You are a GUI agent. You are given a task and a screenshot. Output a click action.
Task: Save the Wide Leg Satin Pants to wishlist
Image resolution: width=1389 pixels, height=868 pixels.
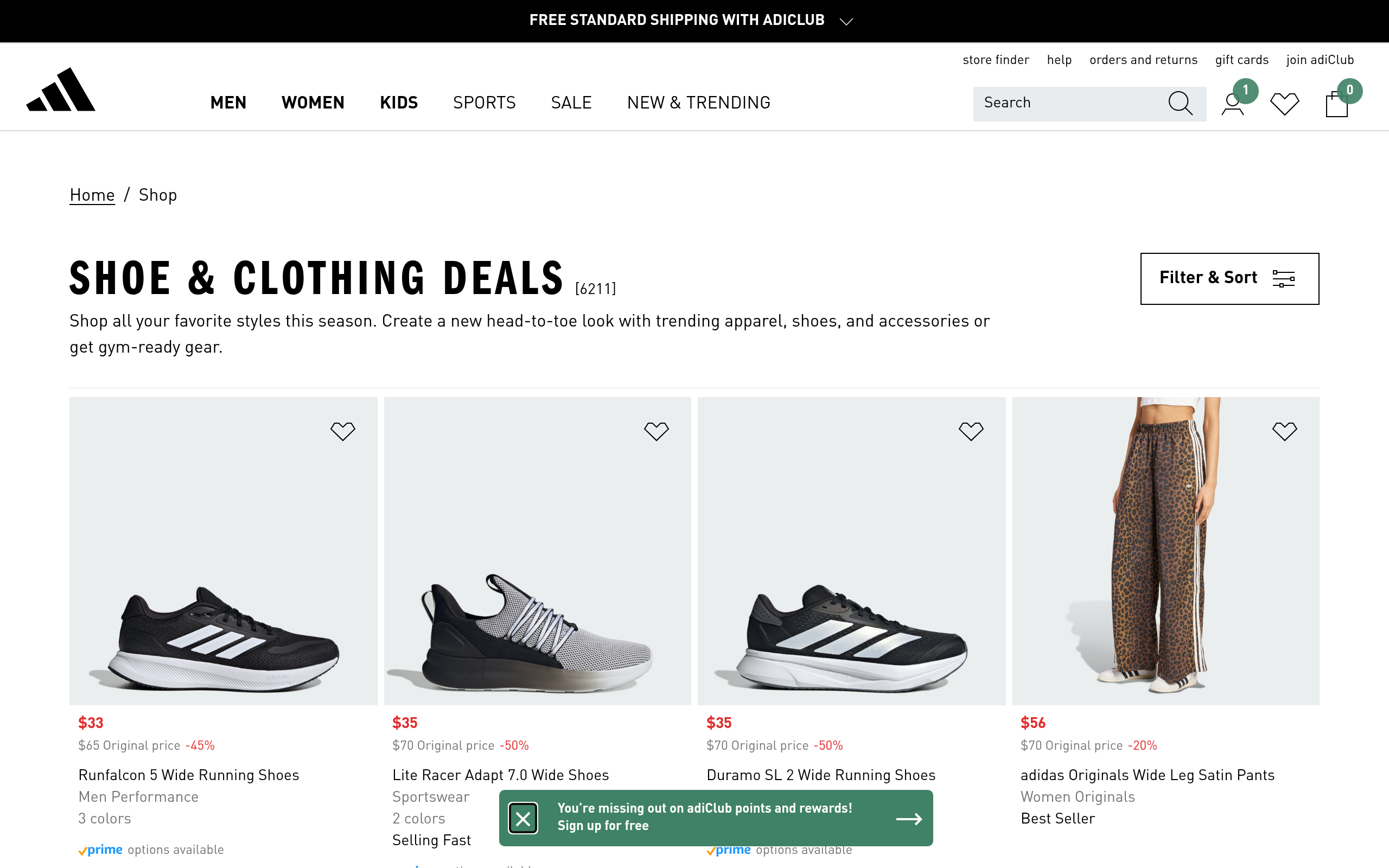coord(1284,431)
